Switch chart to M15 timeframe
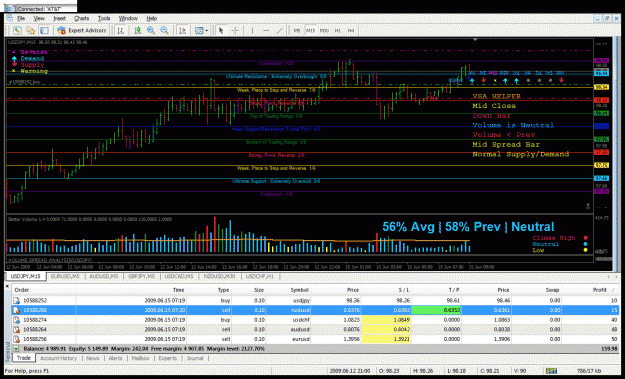Image resolution: width=625 pixels, height=379 pixels. (311, 30)
